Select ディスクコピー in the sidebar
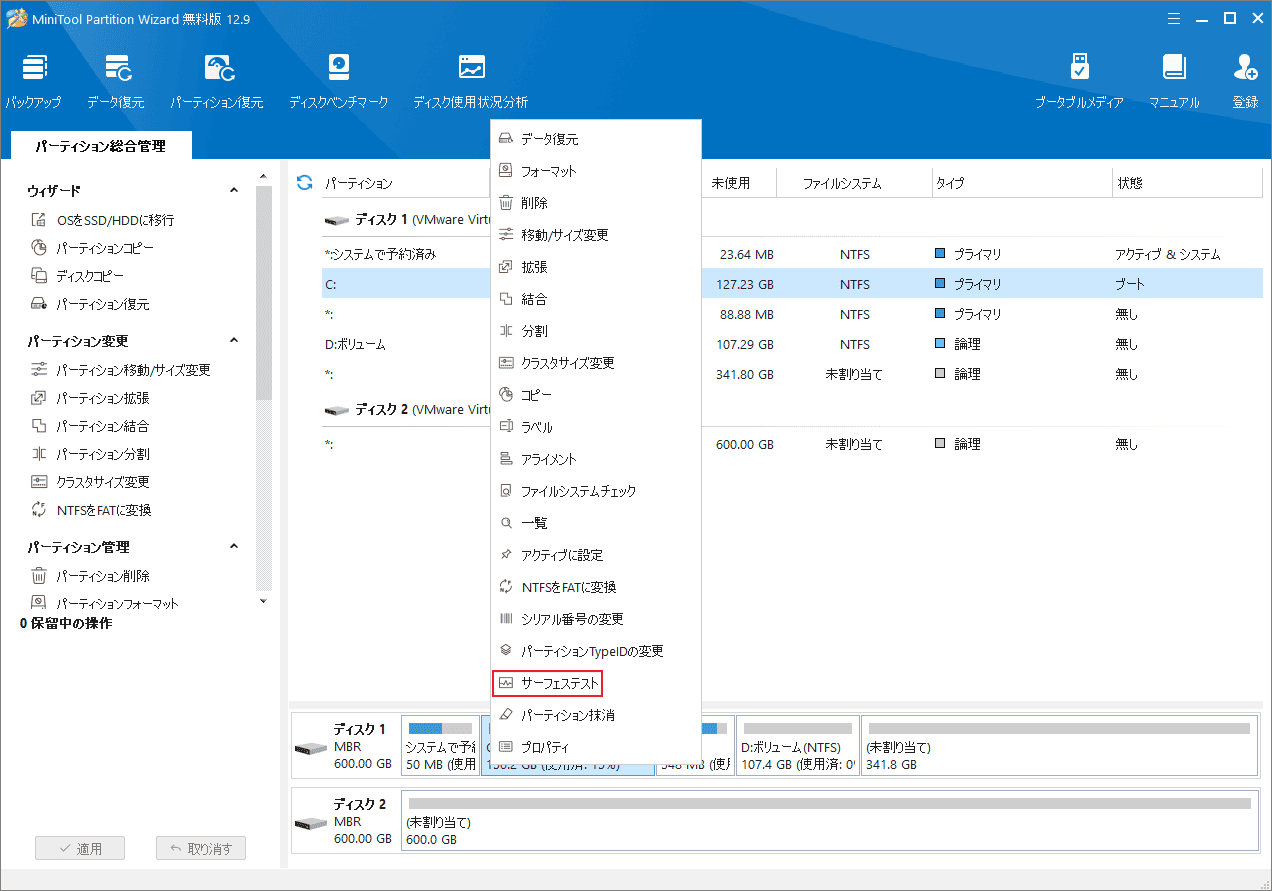1272x891 pixels. pyautogui.click(x=78, y=276)
